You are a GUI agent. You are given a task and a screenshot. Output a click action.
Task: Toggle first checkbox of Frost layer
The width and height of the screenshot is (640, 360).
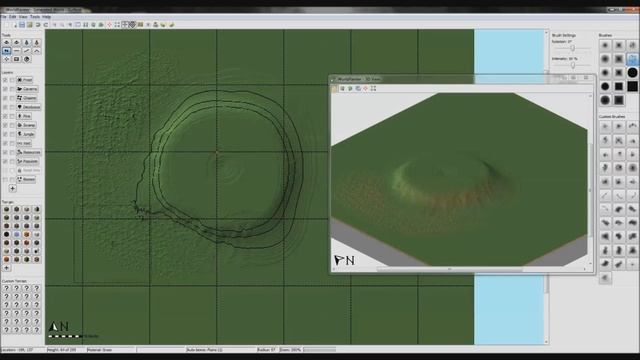coord(5,80)
